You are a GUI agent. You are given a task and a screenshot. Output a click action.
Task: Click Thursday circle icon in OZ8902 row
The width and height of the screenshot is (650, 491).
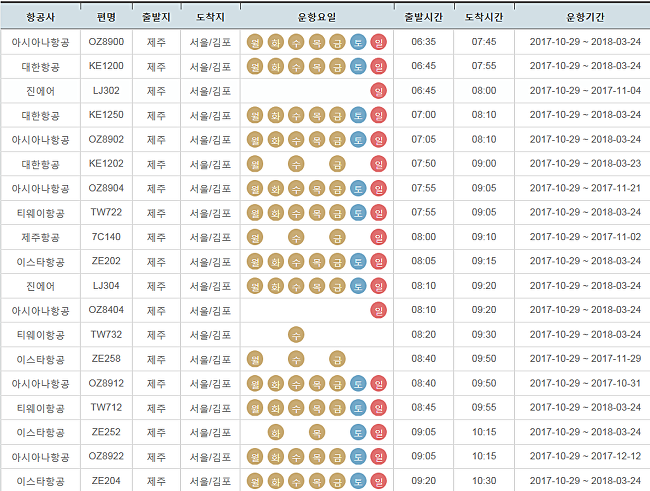coord(317,140)
